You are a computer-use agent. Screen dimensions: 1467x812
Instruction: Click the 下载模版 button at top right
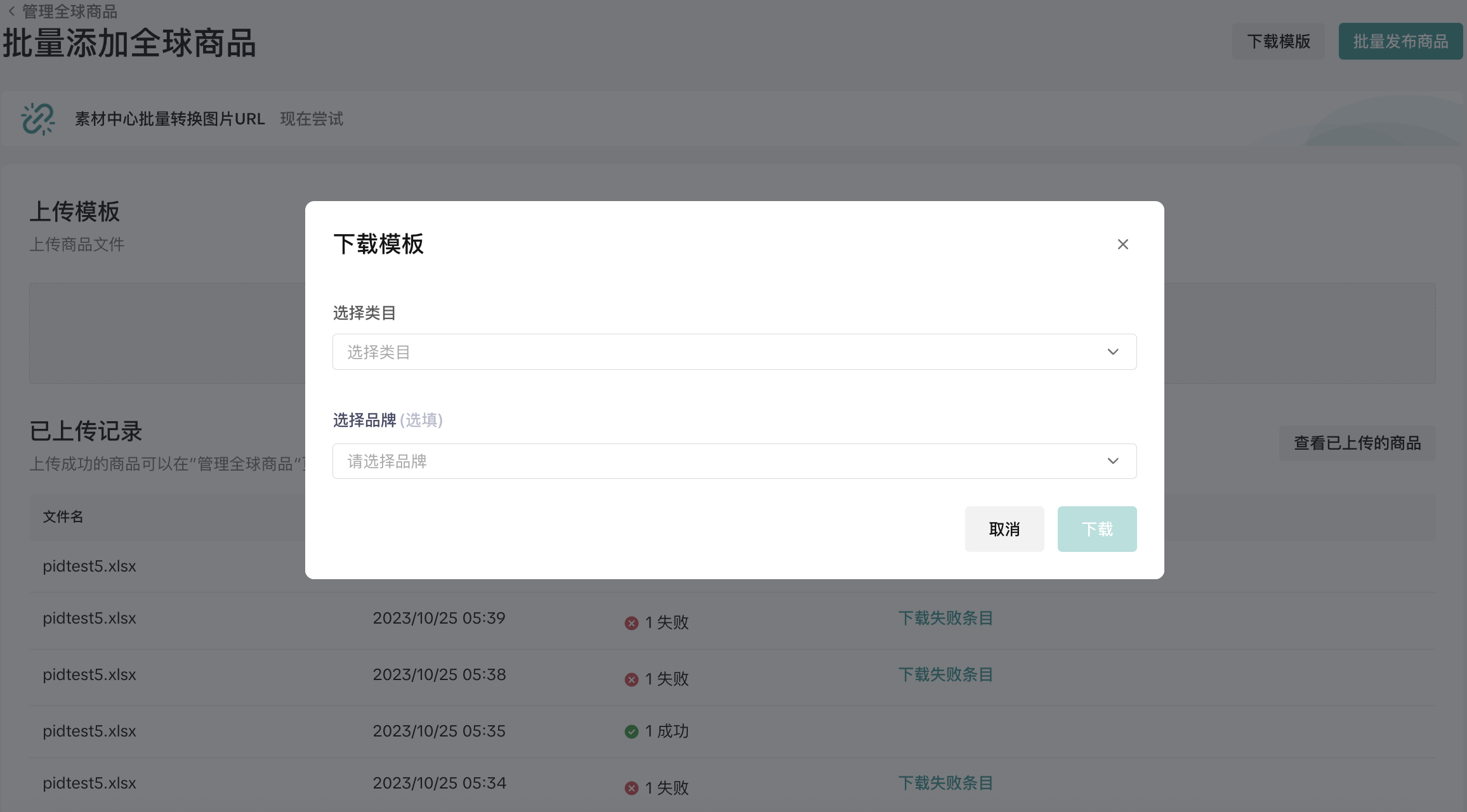[1279, 41]
